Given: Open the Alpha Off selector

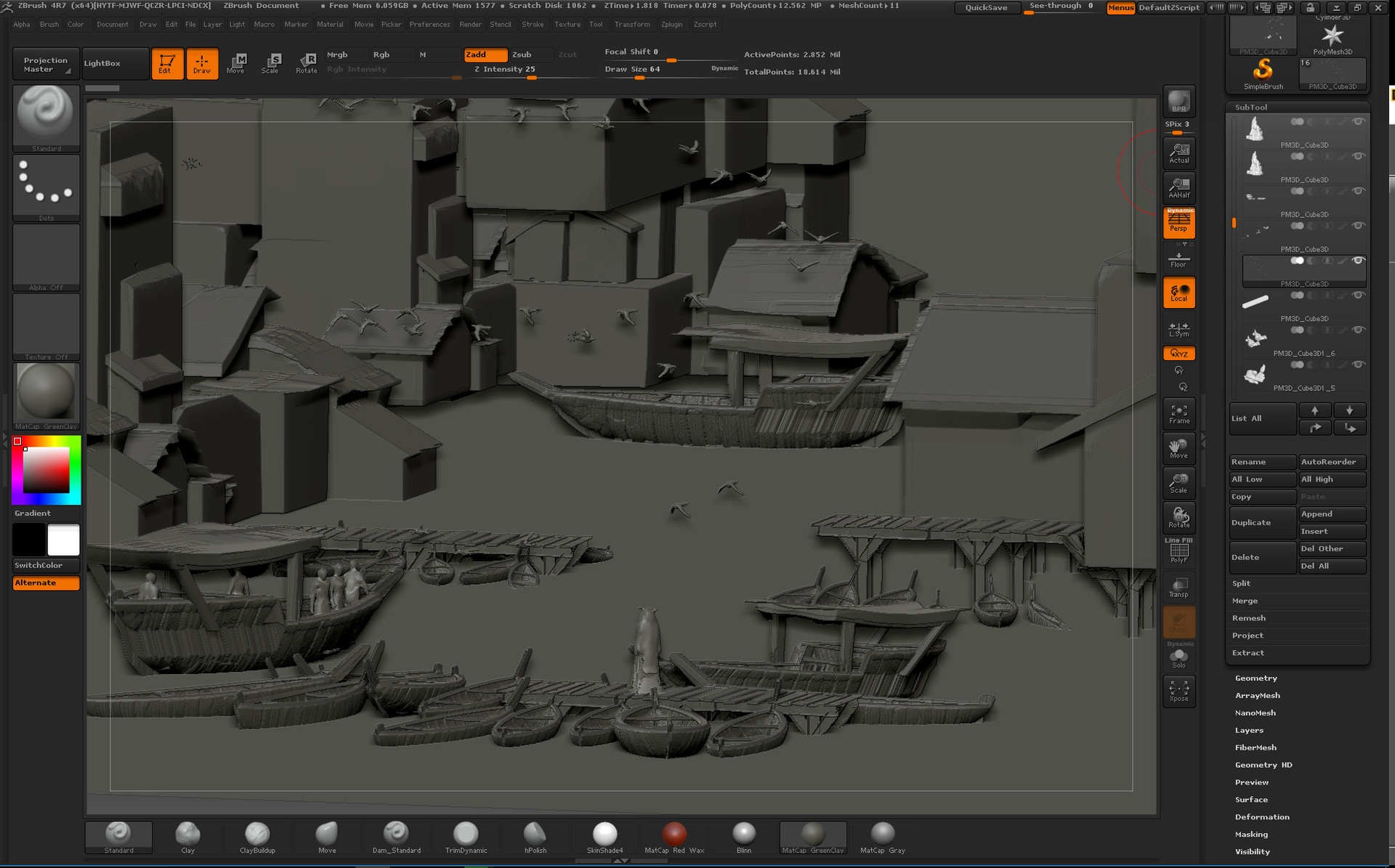Looking at the screenshot, I should point(46,257).
